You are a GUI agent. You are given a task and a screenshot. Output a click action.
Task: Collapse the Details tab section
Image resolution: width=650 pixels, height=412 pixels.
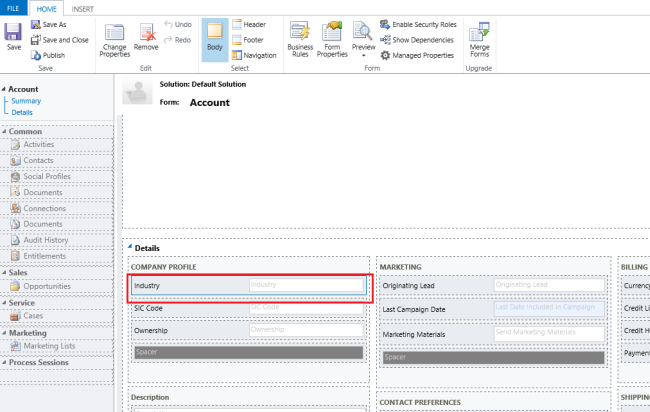tap(130, 247)
